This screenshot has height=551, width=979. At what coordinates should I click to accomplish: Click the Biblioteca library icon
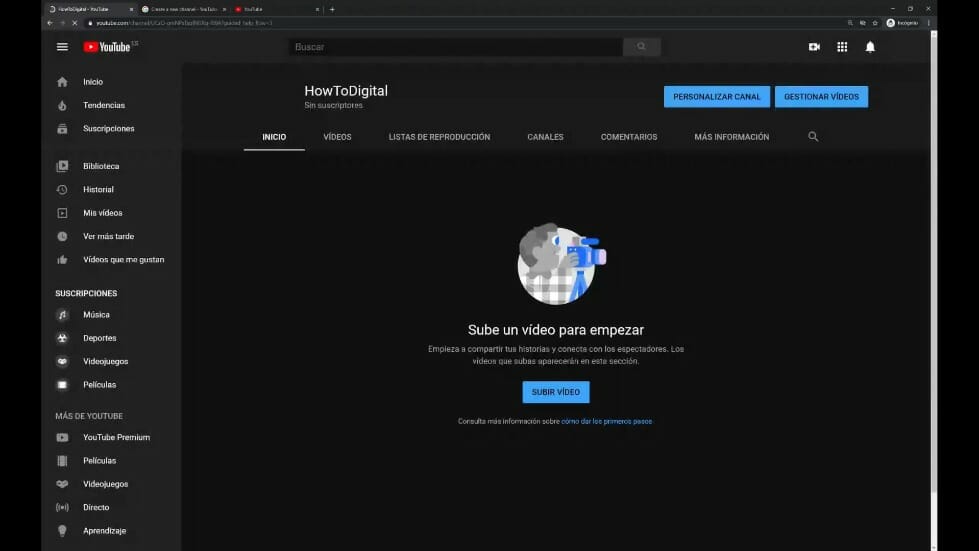[x=62, y=166]
